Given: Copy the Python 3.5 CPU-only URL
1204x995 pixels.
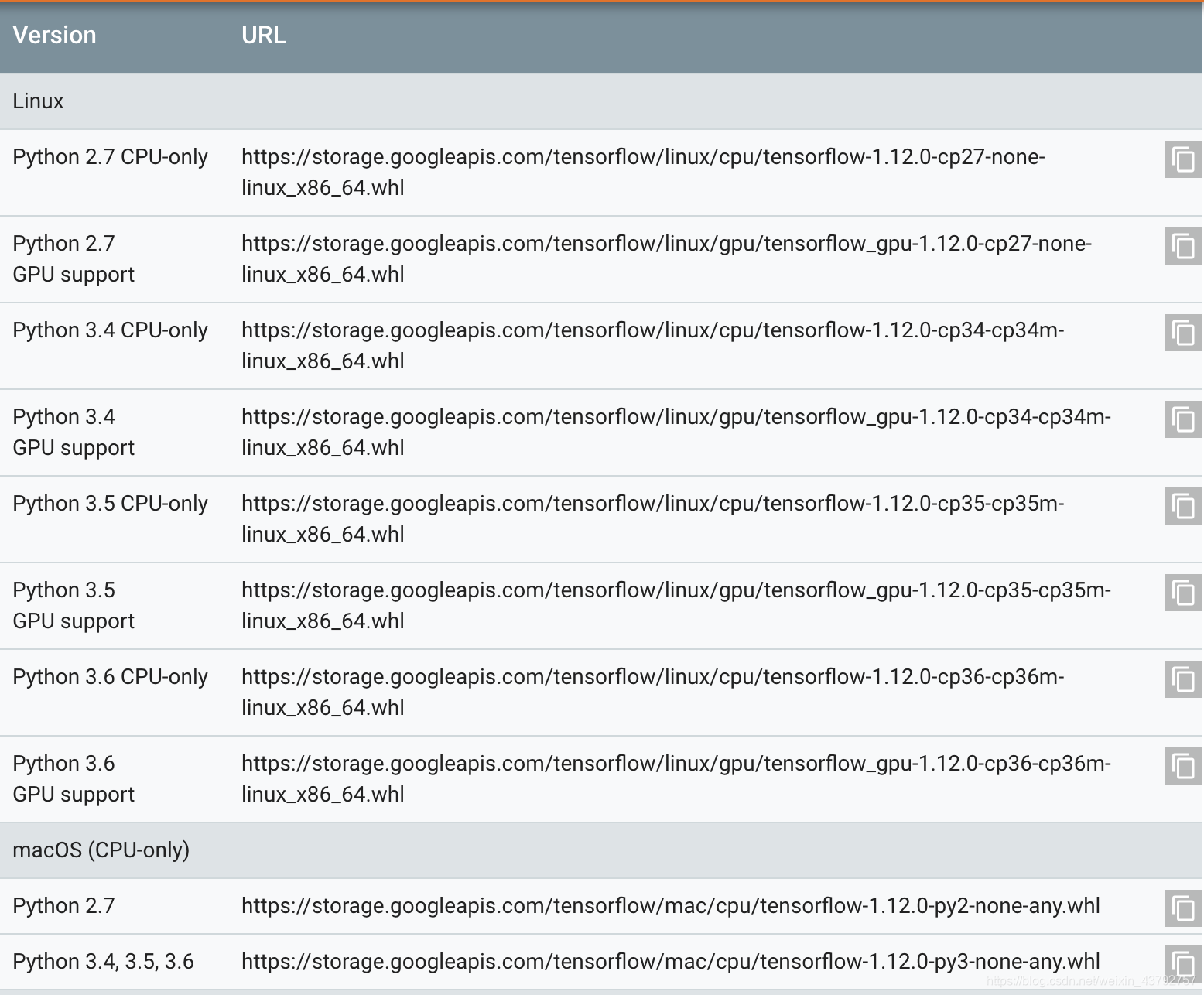Looking at the screenshot, I should pyautogui.click(x=1183, y=506).
